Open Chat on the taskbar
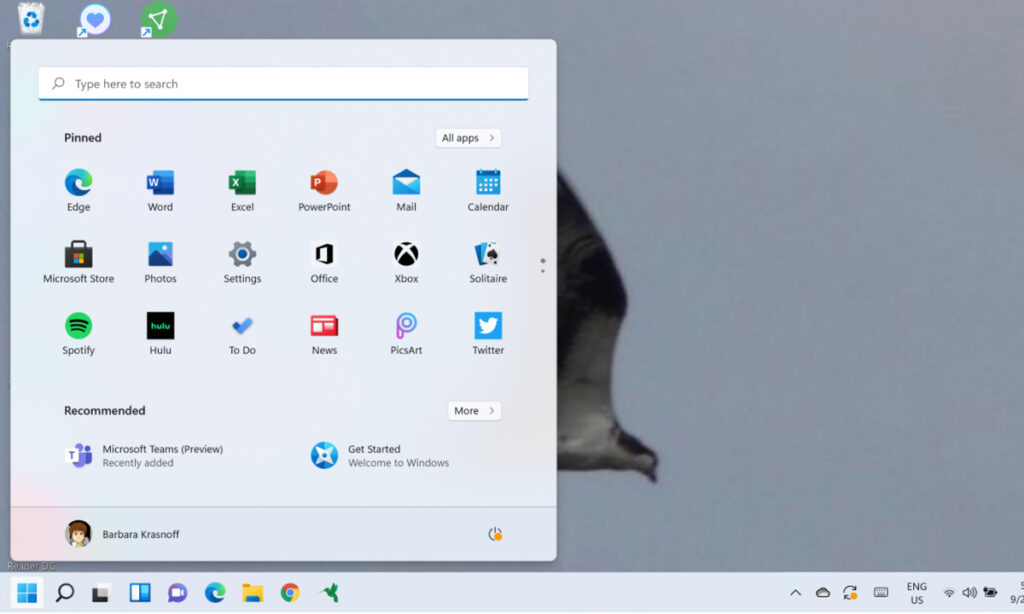1024x614 pixels. click(x=177, y=592)
